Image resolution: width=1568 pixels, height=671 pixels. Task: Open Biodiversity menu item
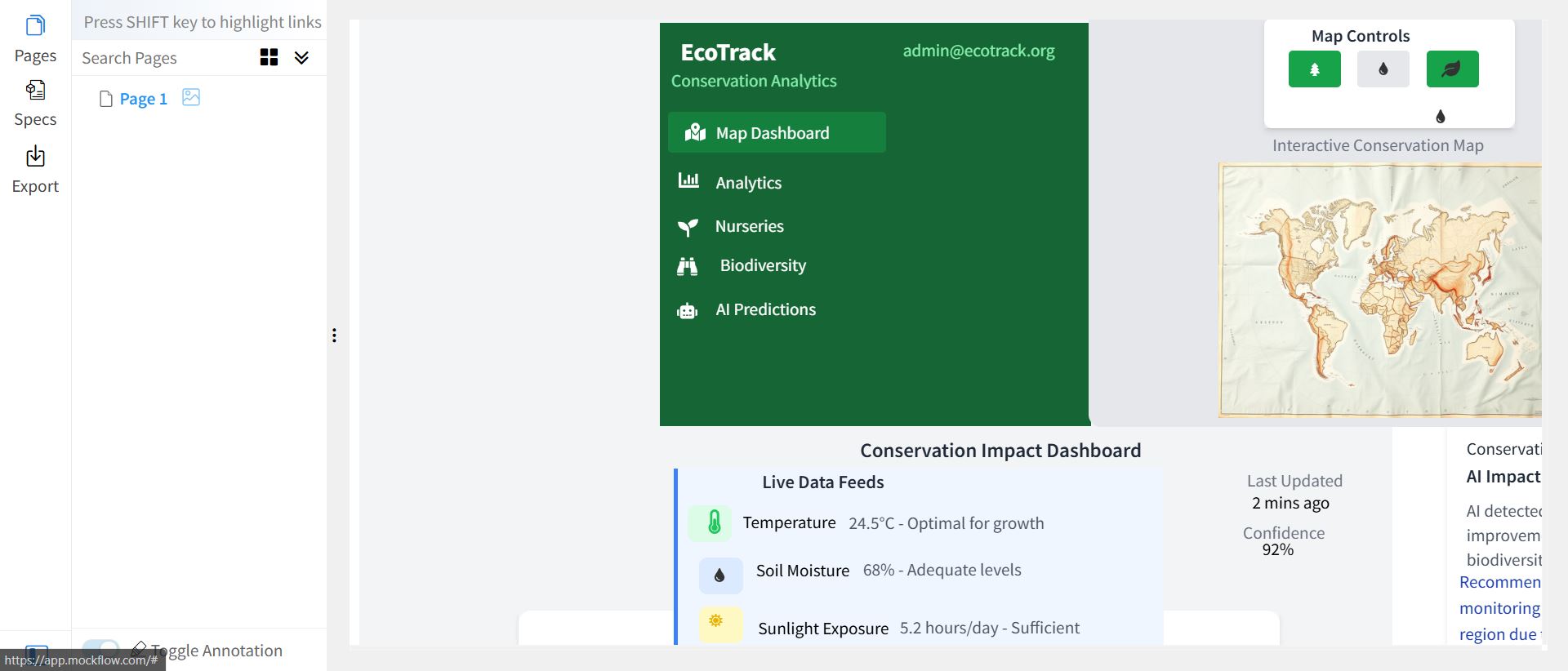[763, 265]
